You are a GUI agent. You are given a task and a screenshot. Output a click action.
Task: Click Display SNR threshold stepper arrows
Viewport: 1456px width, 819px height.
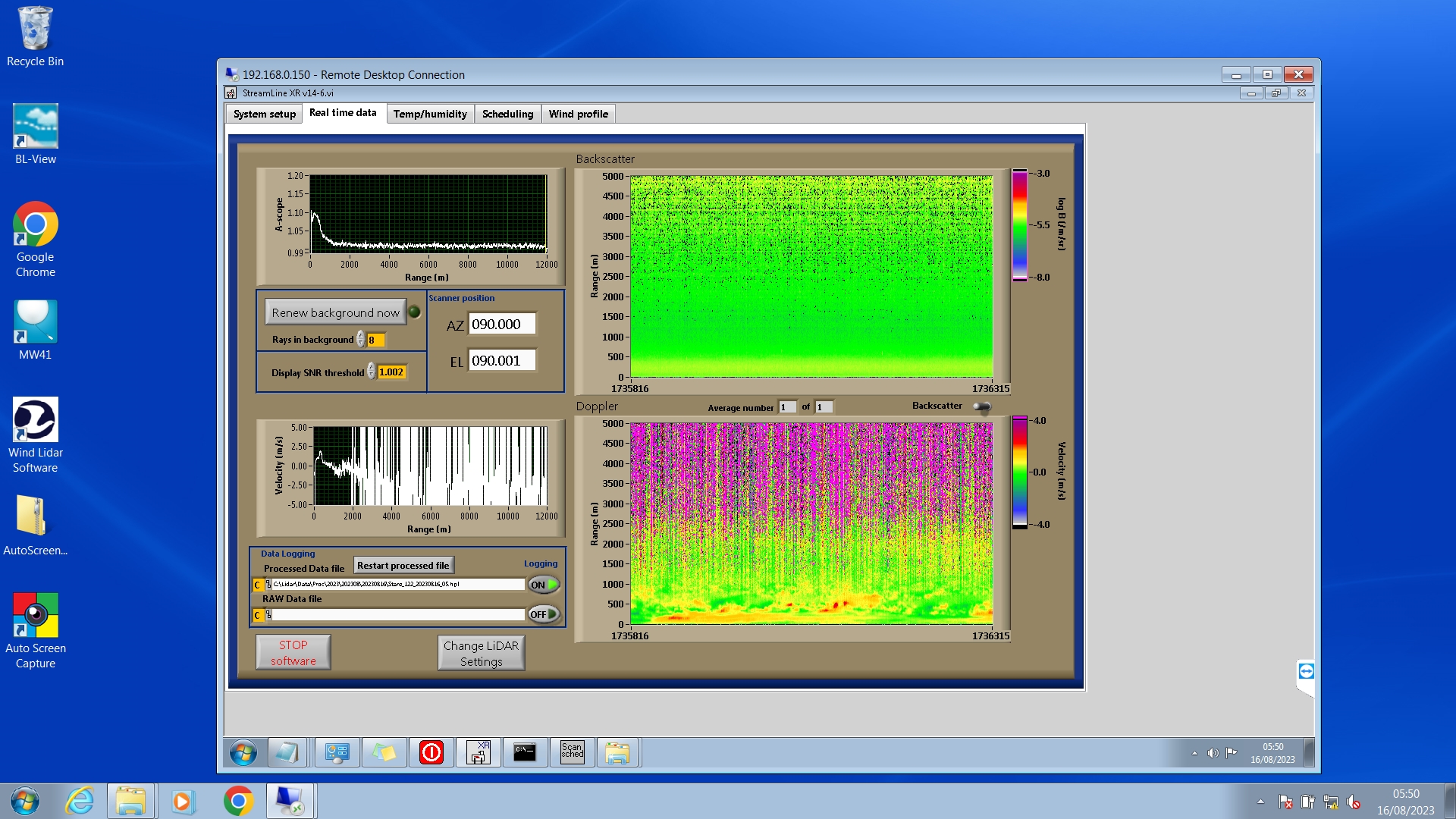tap(371, 372)
